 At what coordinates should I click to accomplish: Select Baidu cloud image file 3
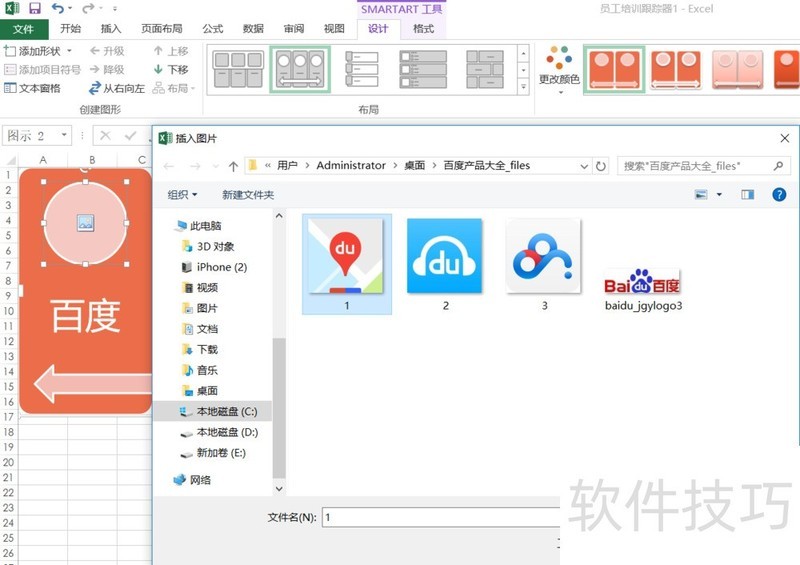pyautogui.click(x=543, y=264)
